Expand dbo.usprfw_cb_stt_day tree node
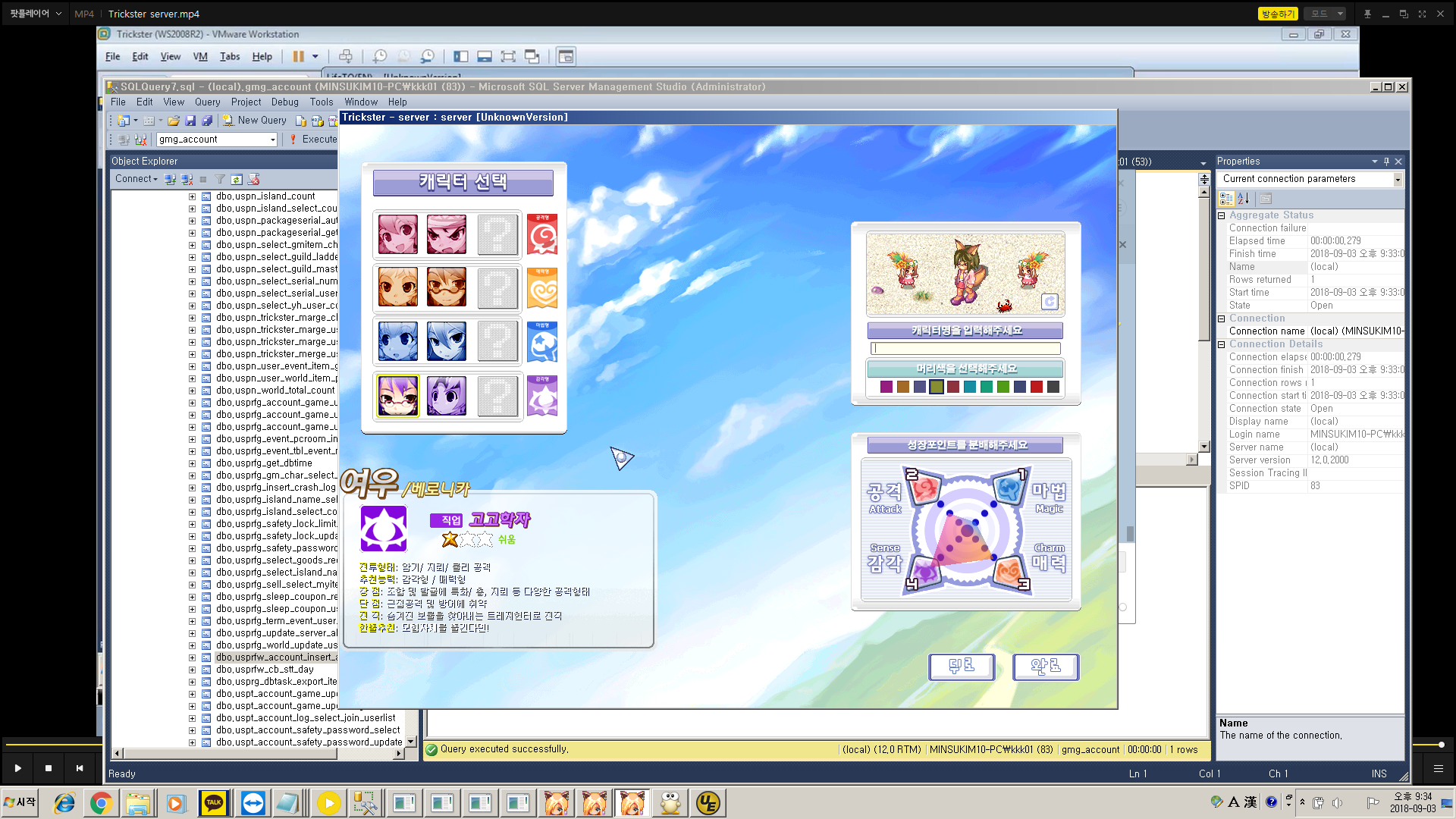1456x819 pixels. pyautogui.click(x=192, y=670)
